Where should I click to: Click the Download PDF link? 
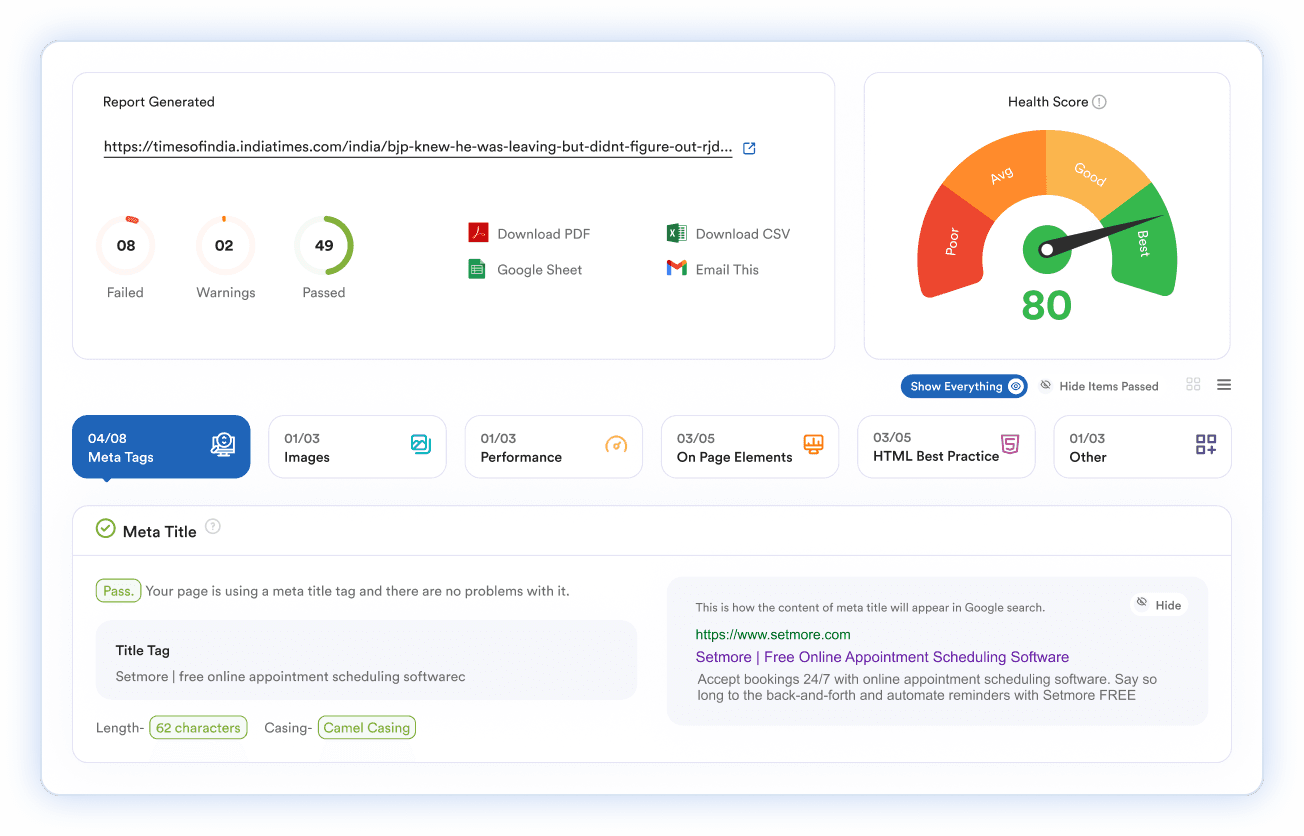click(x=543, y=234)
